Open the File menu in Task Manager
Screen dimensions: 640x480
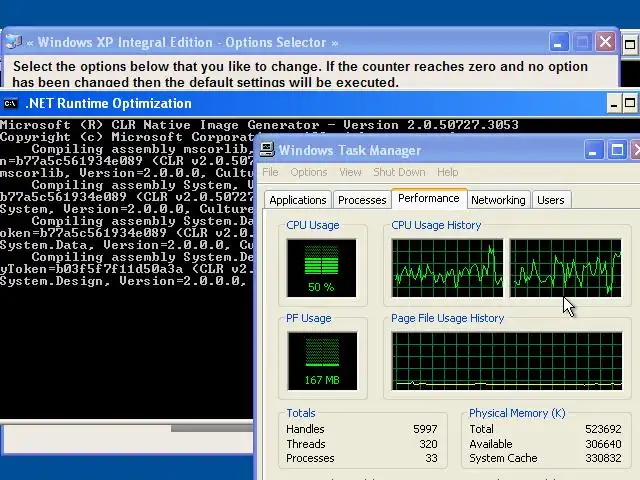[270, 172]
